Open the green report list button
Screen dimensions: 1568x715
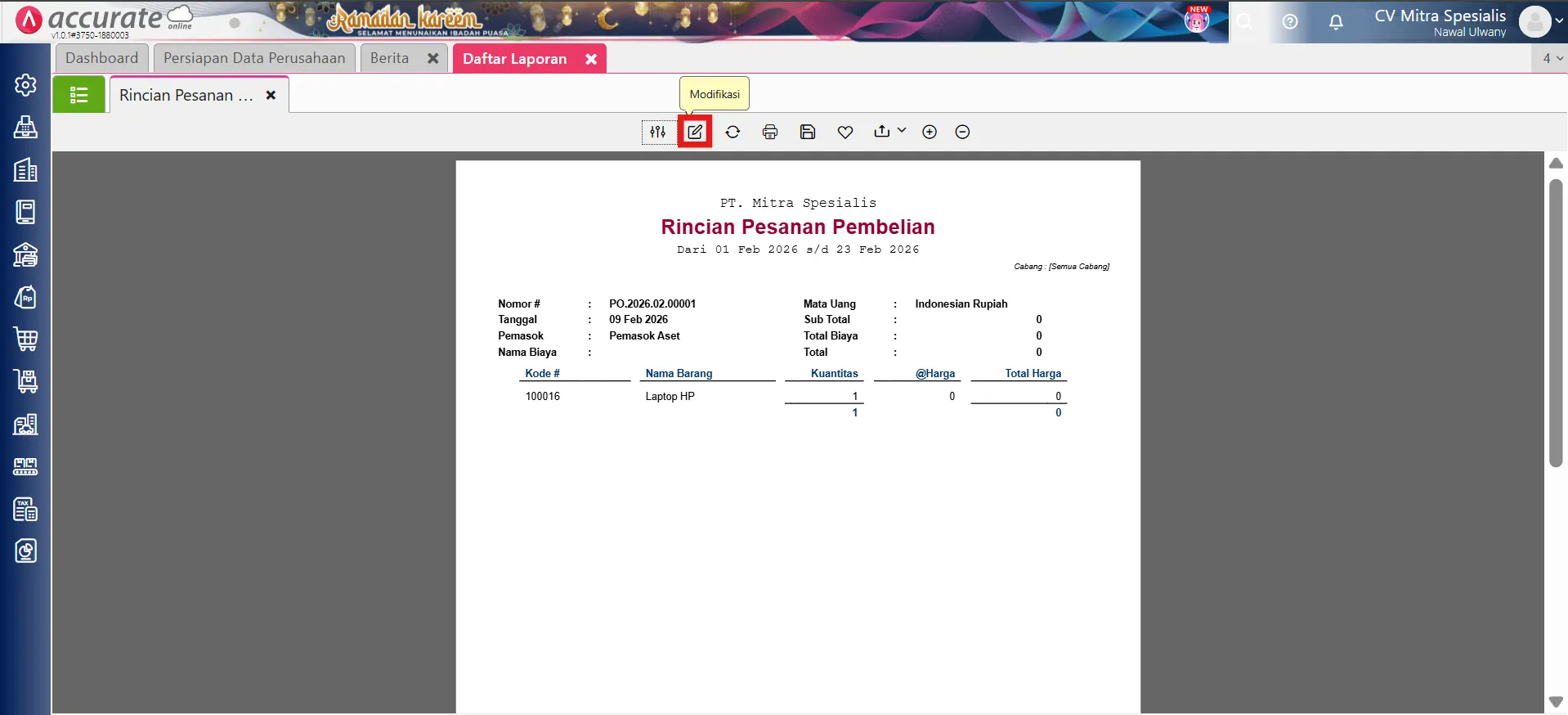pos(79,95)
